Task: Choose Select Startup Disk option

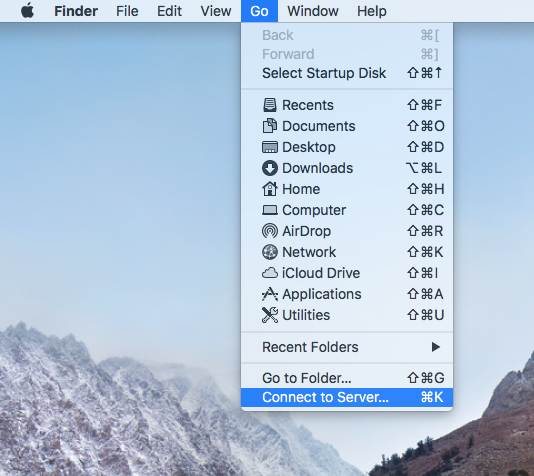Action: [x=347, y=73]
